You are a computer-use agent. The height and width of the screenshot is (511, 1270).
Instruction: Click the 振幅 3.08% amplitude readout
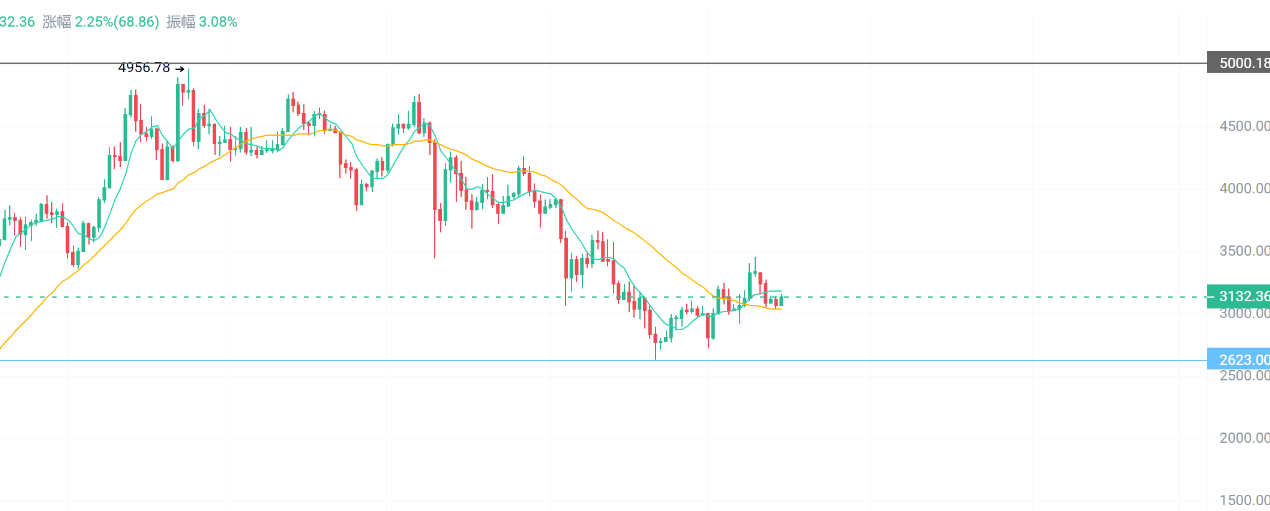click(202, 21)
